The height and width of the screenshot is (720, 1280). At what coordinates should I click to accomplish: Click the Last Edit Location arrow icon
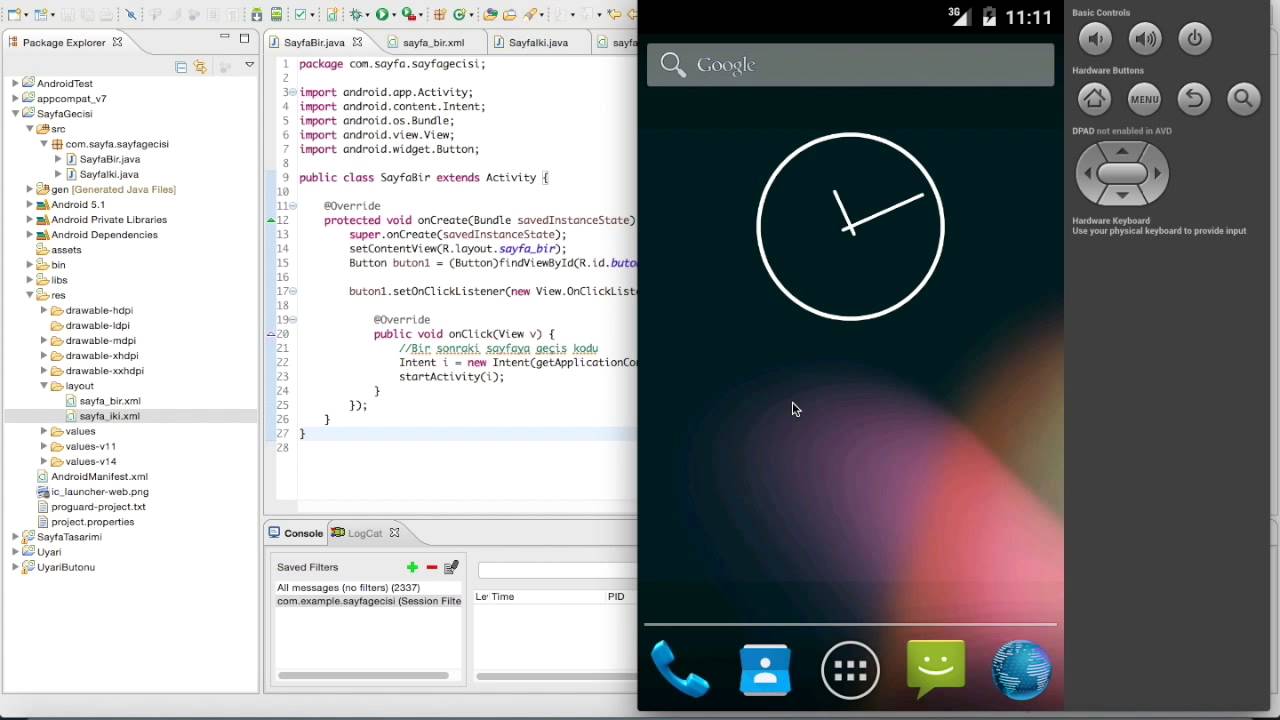(613, 15)
